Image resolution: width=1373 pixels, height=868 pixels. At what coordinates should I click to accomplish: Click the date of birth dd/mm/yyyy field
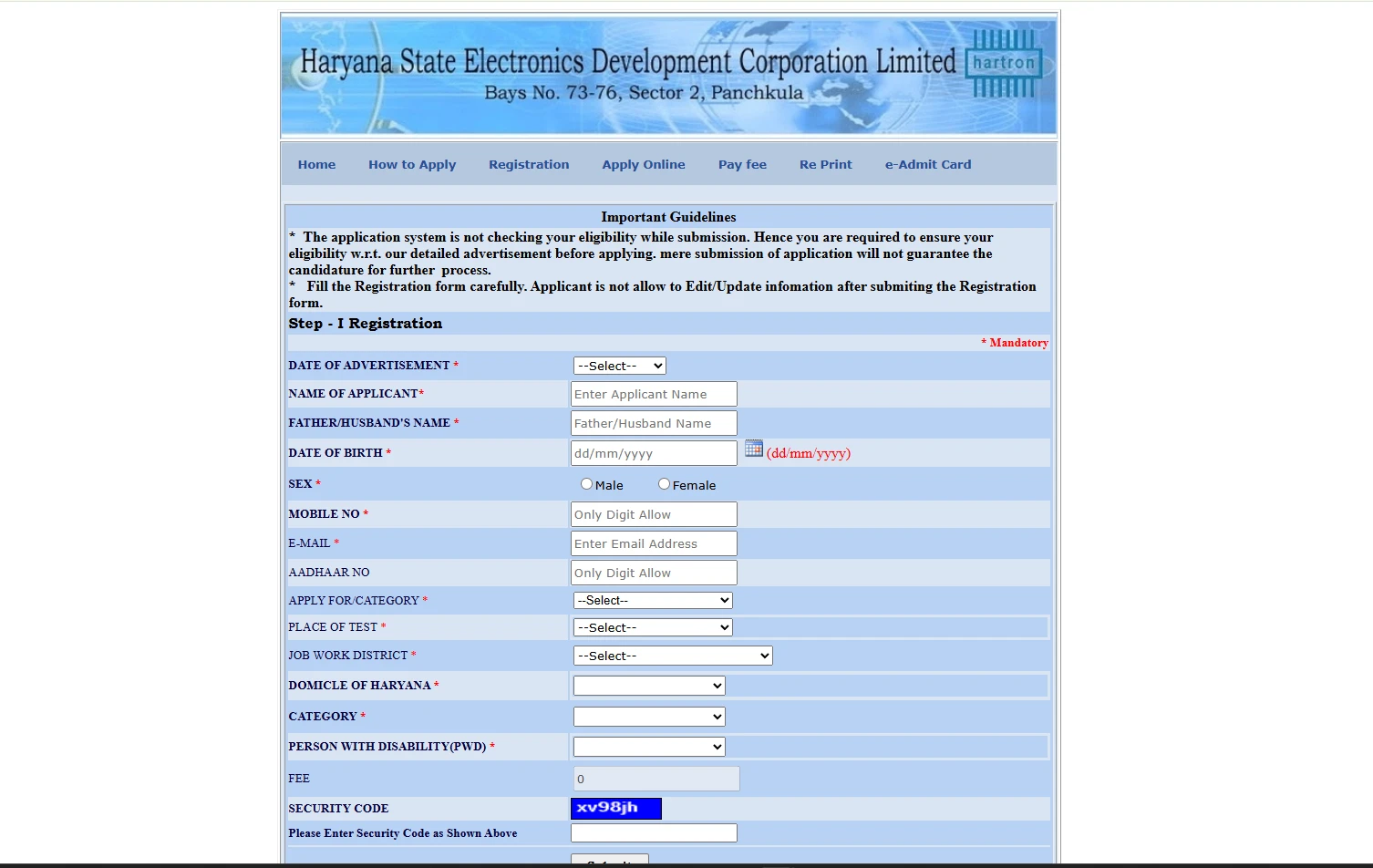(654, 453)
